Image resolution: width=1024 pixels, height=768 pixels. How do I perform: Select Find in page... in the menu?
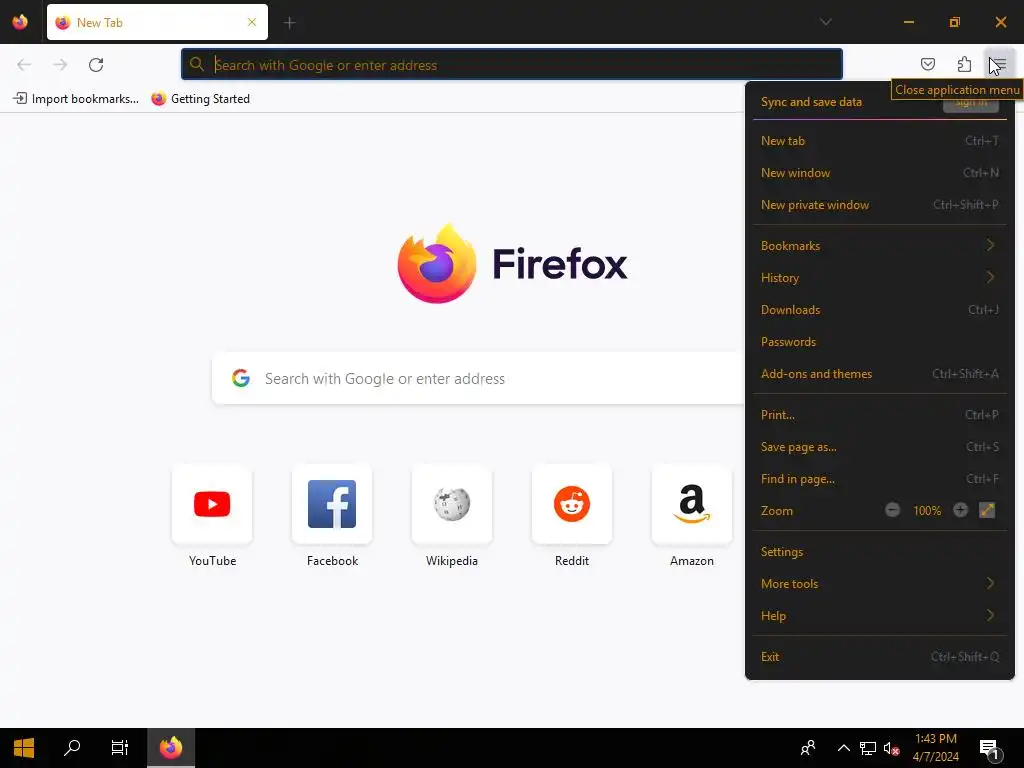coord(880,479)
